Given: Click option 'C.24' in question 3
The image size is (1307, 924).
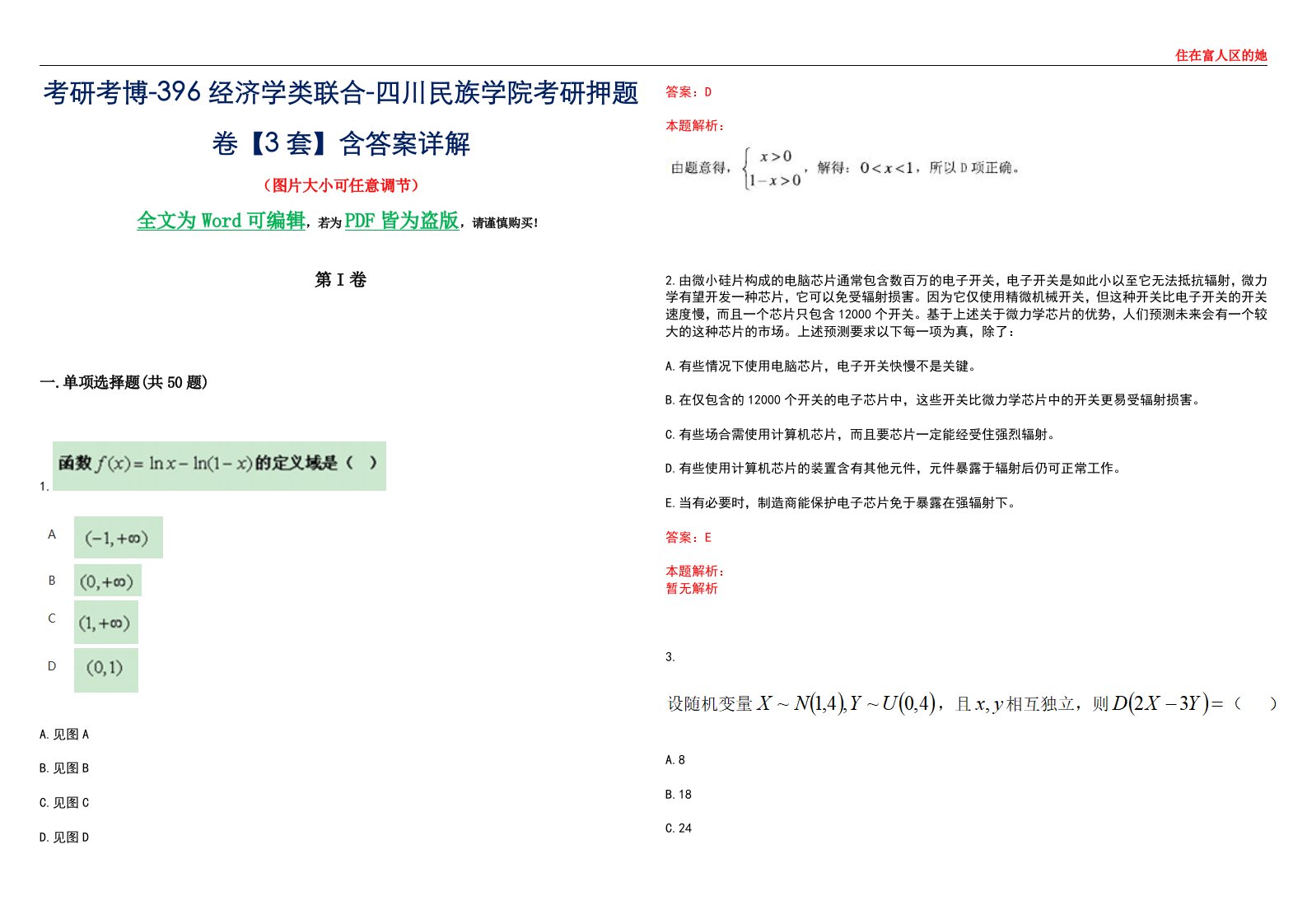Looking at the screenshot, I should 679,828.
